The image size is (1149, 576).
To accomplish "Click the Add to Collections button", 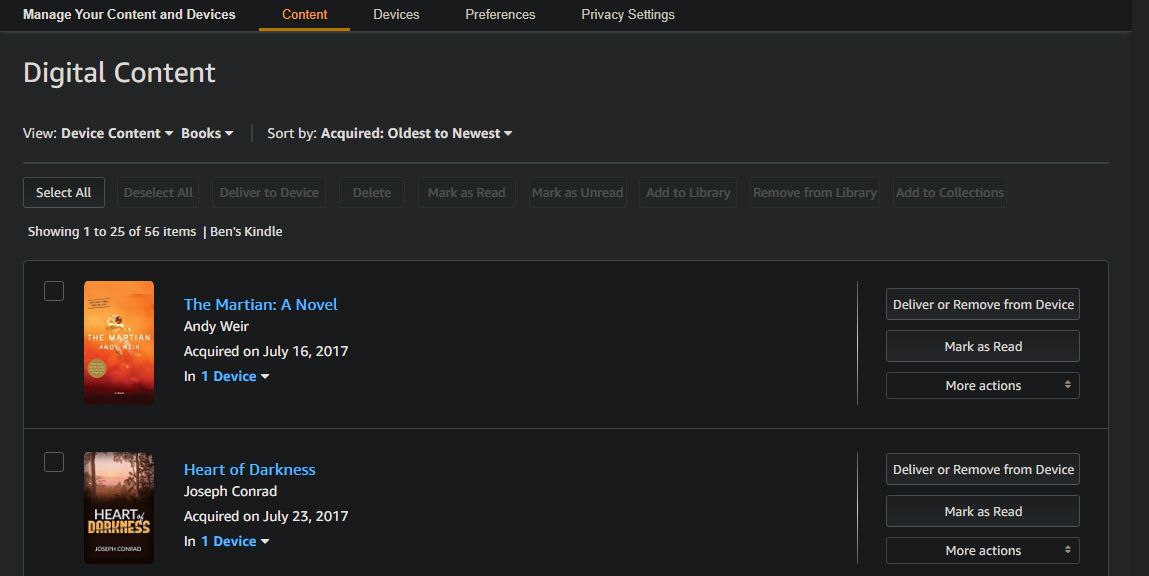I will pos(950,193).
